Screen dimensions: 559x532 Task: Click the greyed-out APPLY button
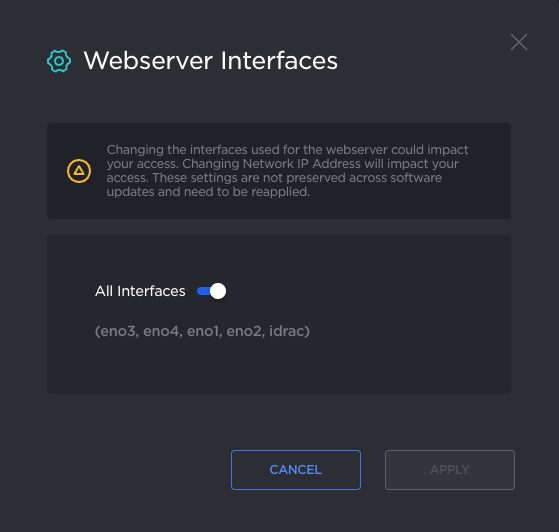coord(450,470)
